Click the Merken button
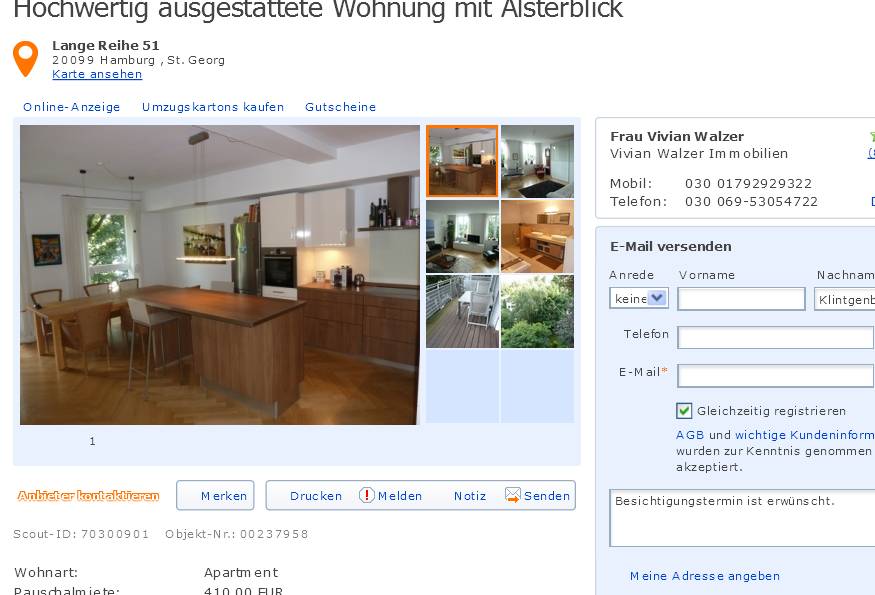 [215, 495]
